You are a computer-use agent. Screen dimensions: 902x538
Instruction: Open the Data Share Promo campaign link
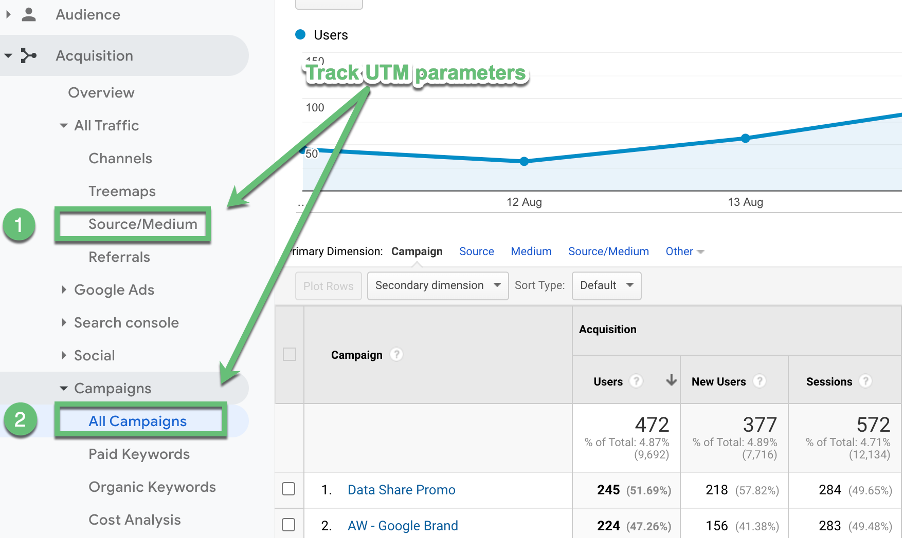tap(402, 490)
